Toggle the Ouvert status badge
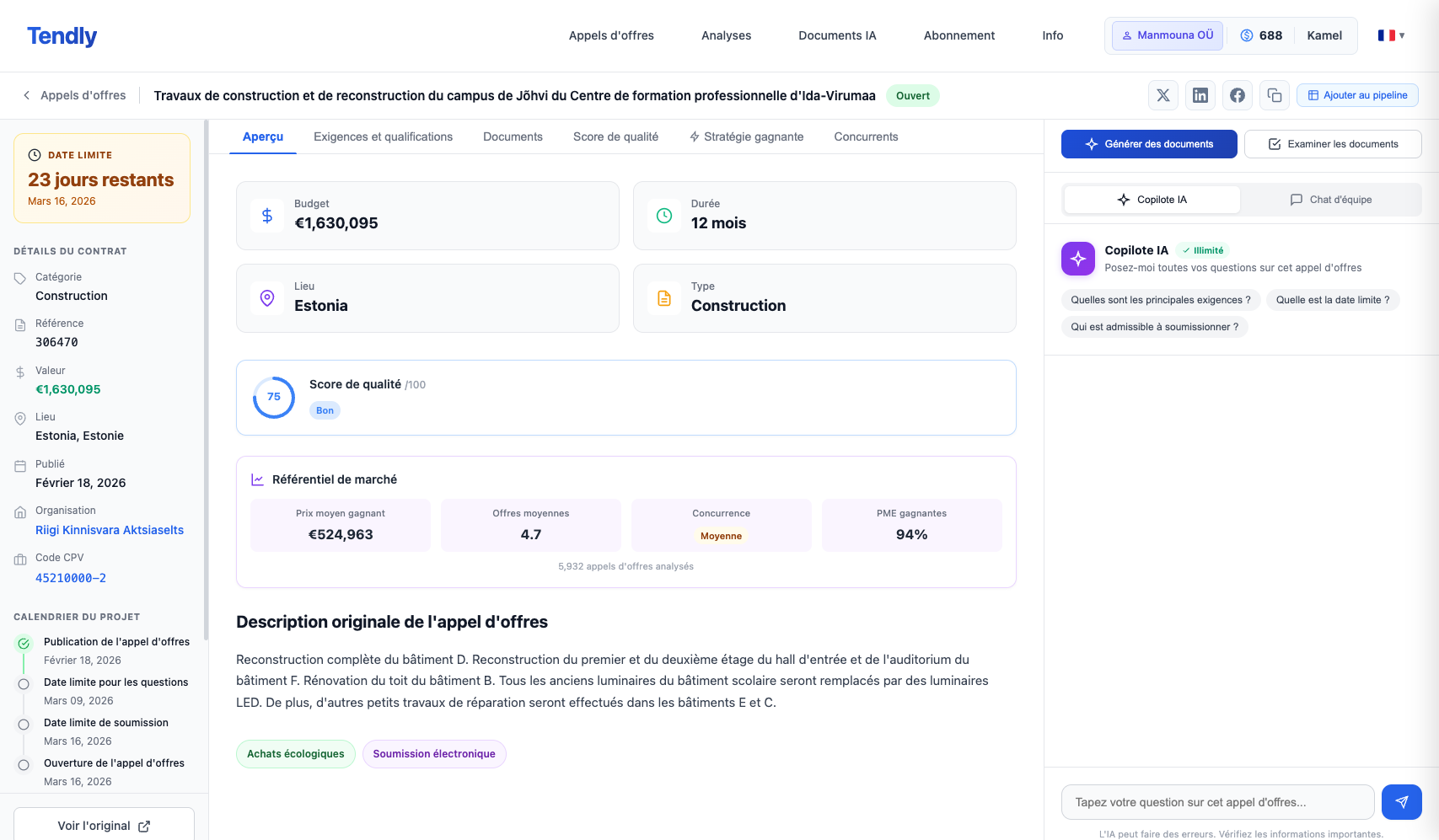This screenshot has height=840, width=1439. pyautogui.click(x=913, y=95)
